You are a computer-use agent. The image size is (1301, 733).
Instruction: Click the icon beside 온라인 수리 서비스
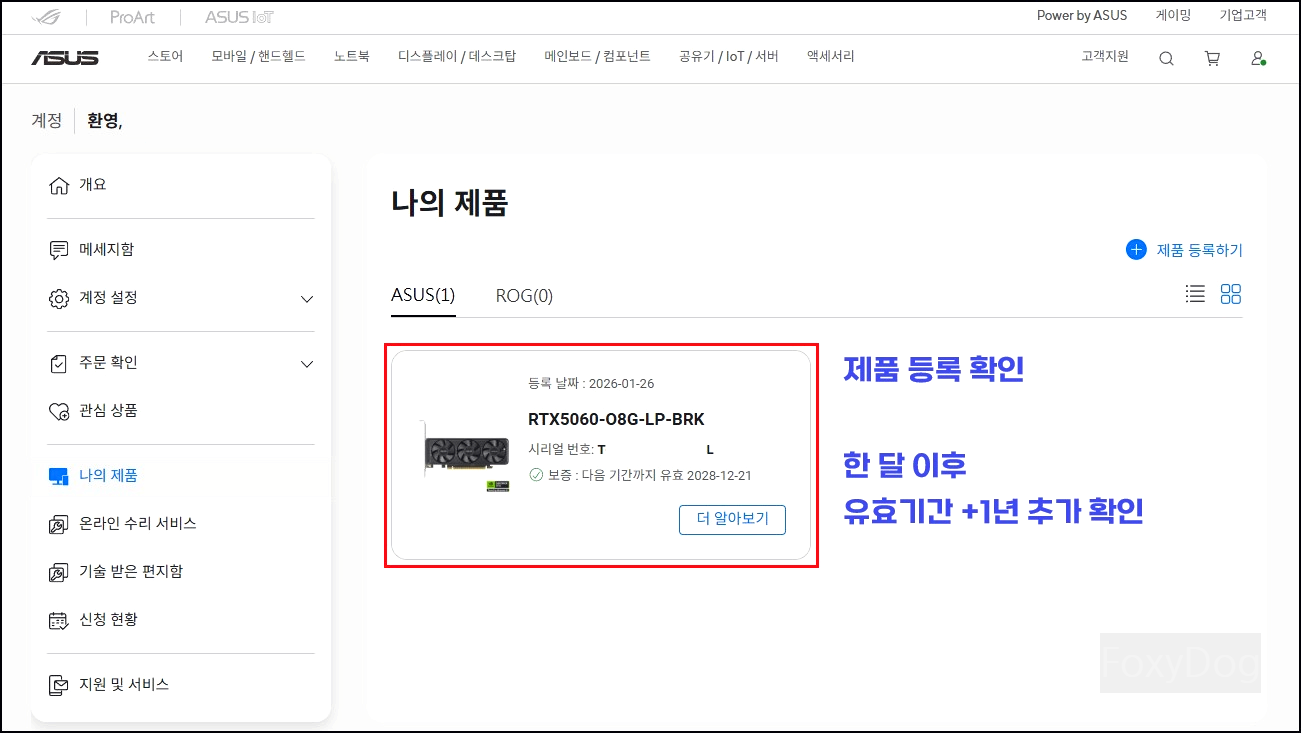coord(59,524)
